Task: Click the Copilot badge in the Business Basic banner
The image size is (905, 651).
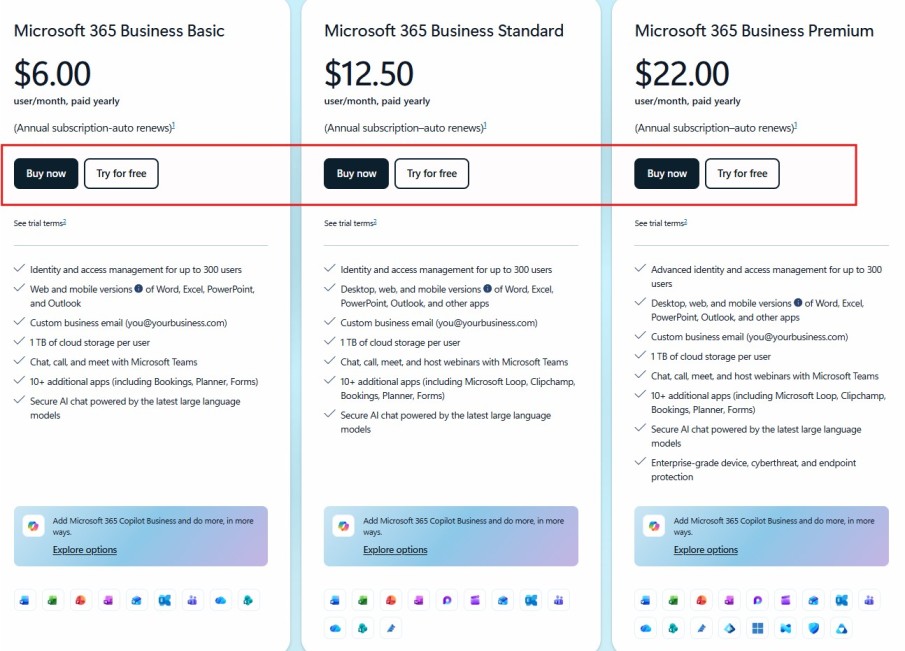Action: pyautogui.click(x=35, y=524)
